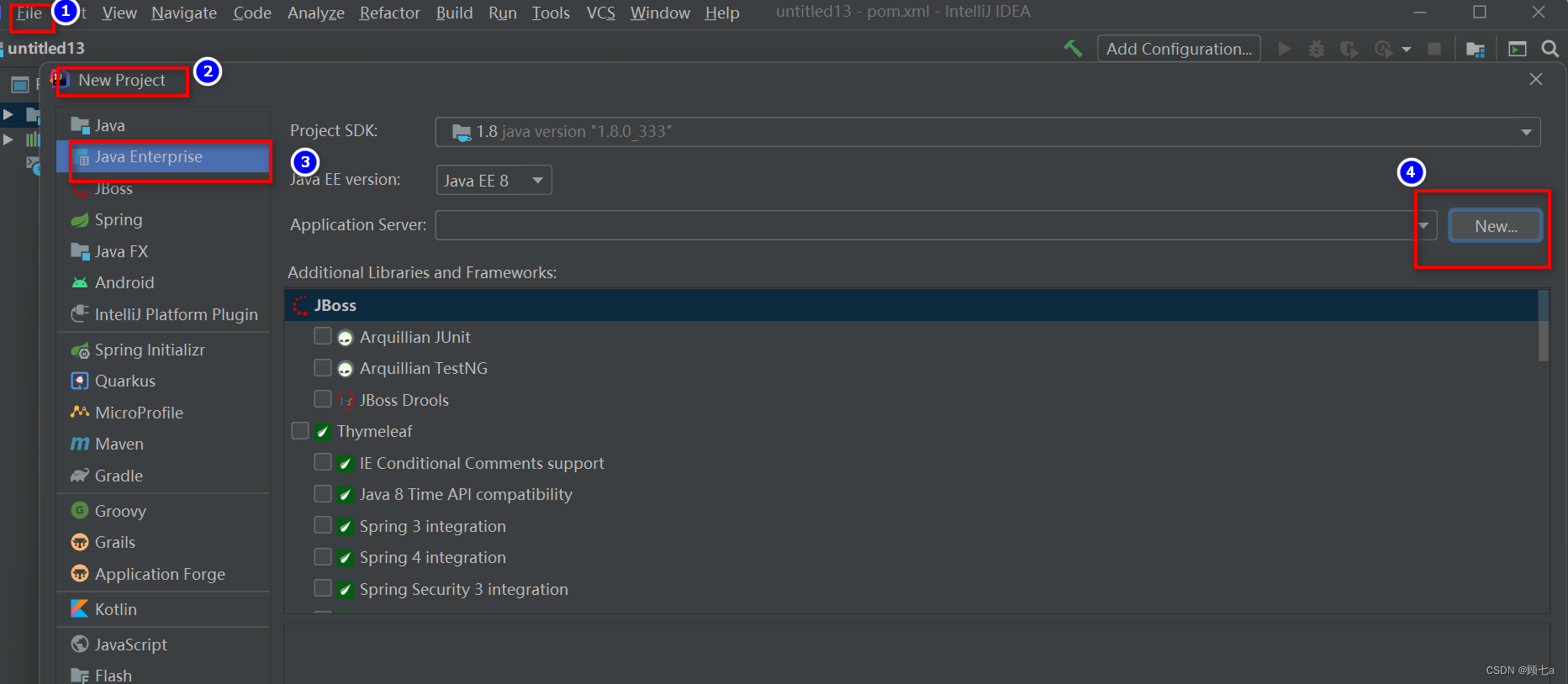Select JBoss project type in sidebar
This screenshot has width=1568, height=684.
[163, 188]
